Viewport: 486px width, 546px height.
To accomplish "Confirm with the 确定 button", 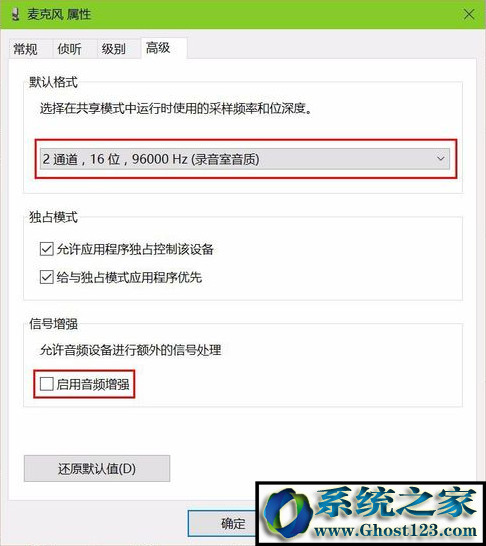I will tap(222, 523).
